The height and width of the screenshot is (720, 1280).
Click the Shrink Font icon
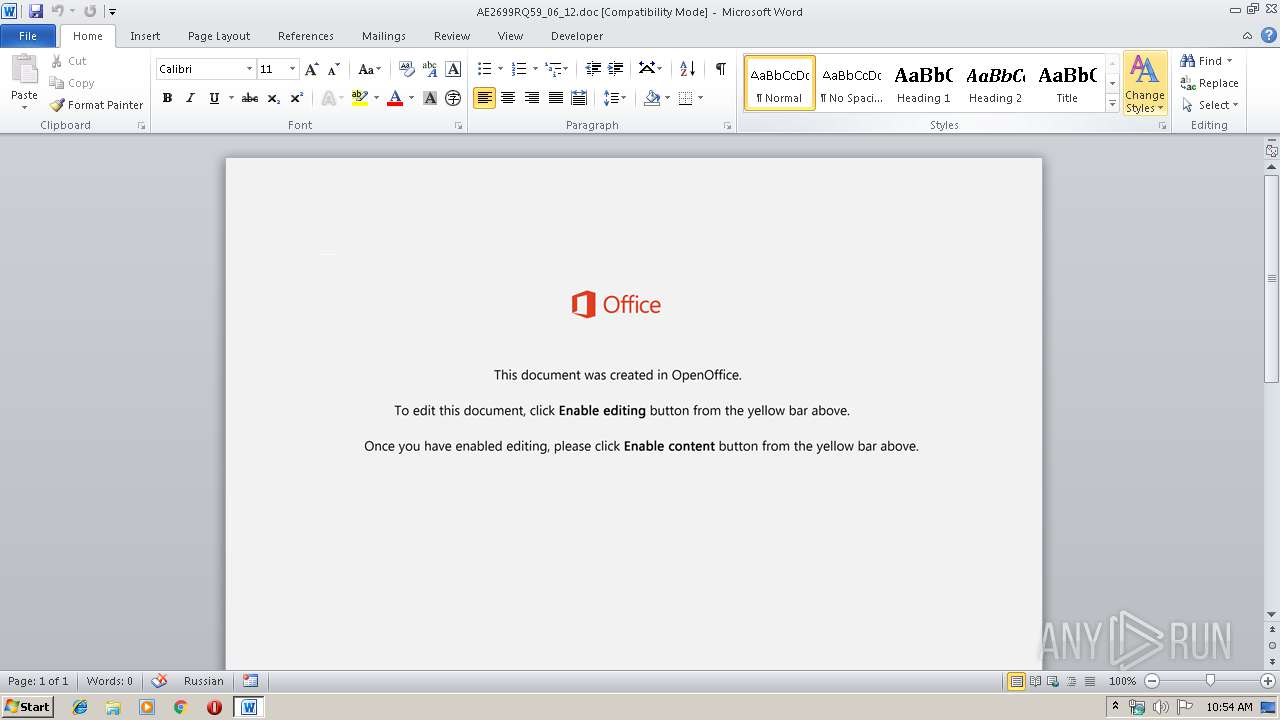(x=334, y=69)
